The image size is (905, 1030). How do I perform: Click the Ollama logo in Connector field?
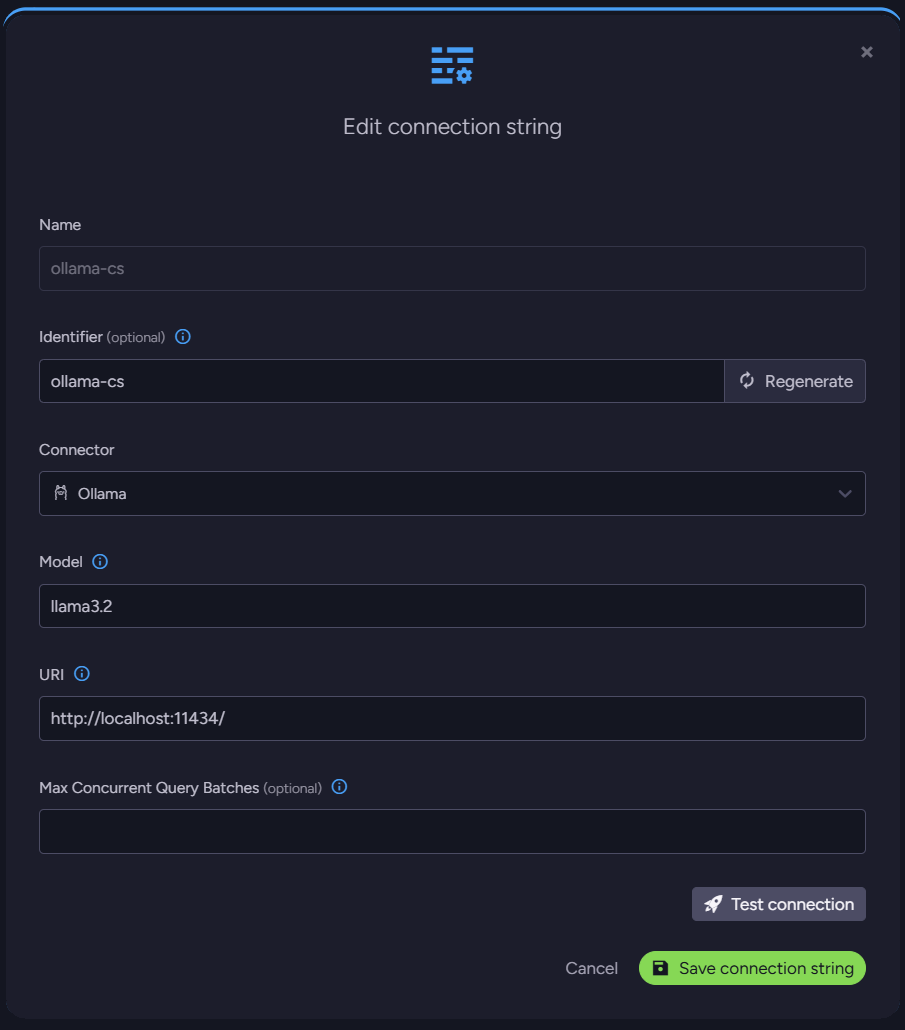coord(61,493)
